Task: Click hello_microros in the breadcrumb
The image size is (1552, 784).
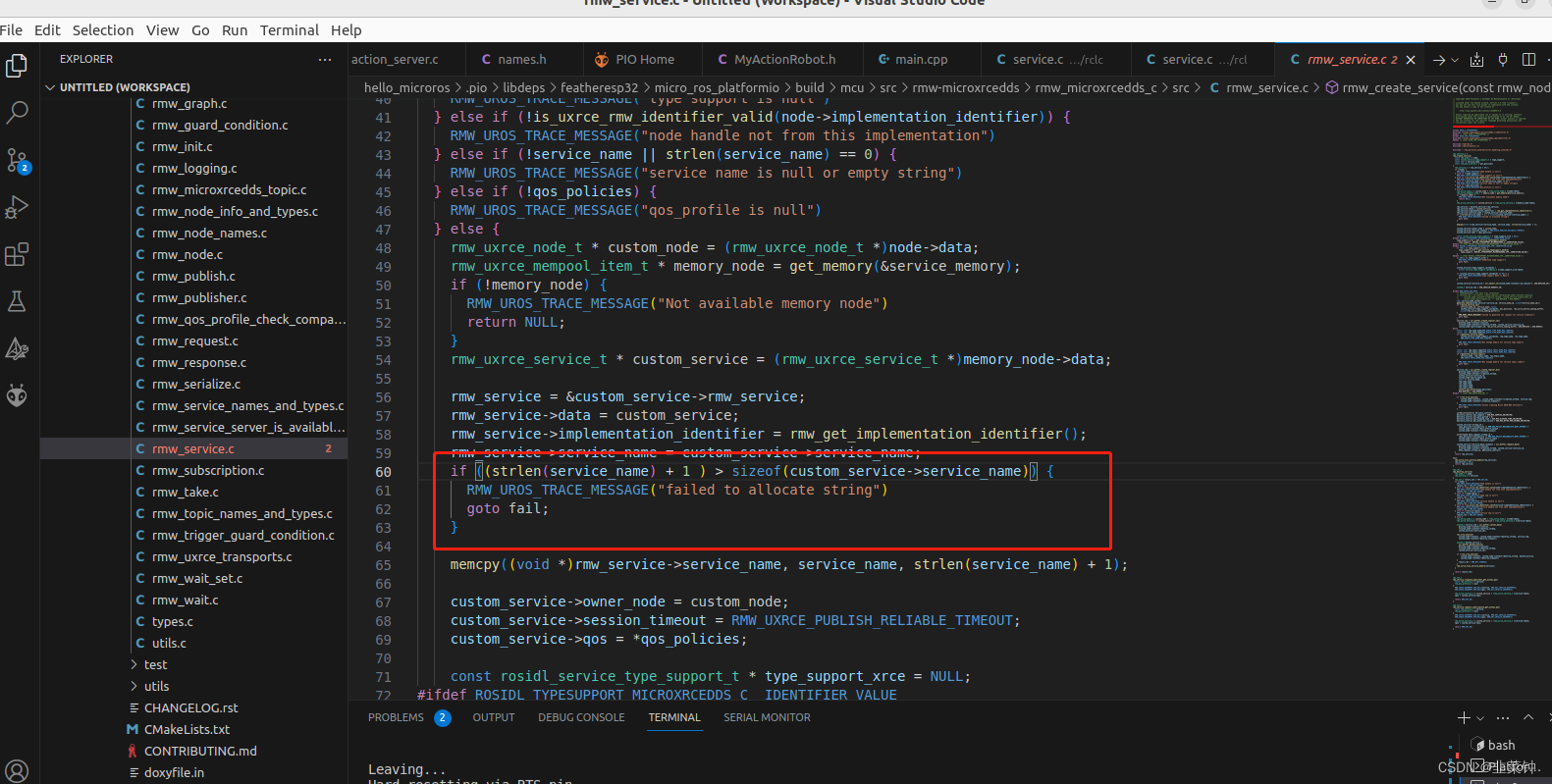Action: coord(406,88)
